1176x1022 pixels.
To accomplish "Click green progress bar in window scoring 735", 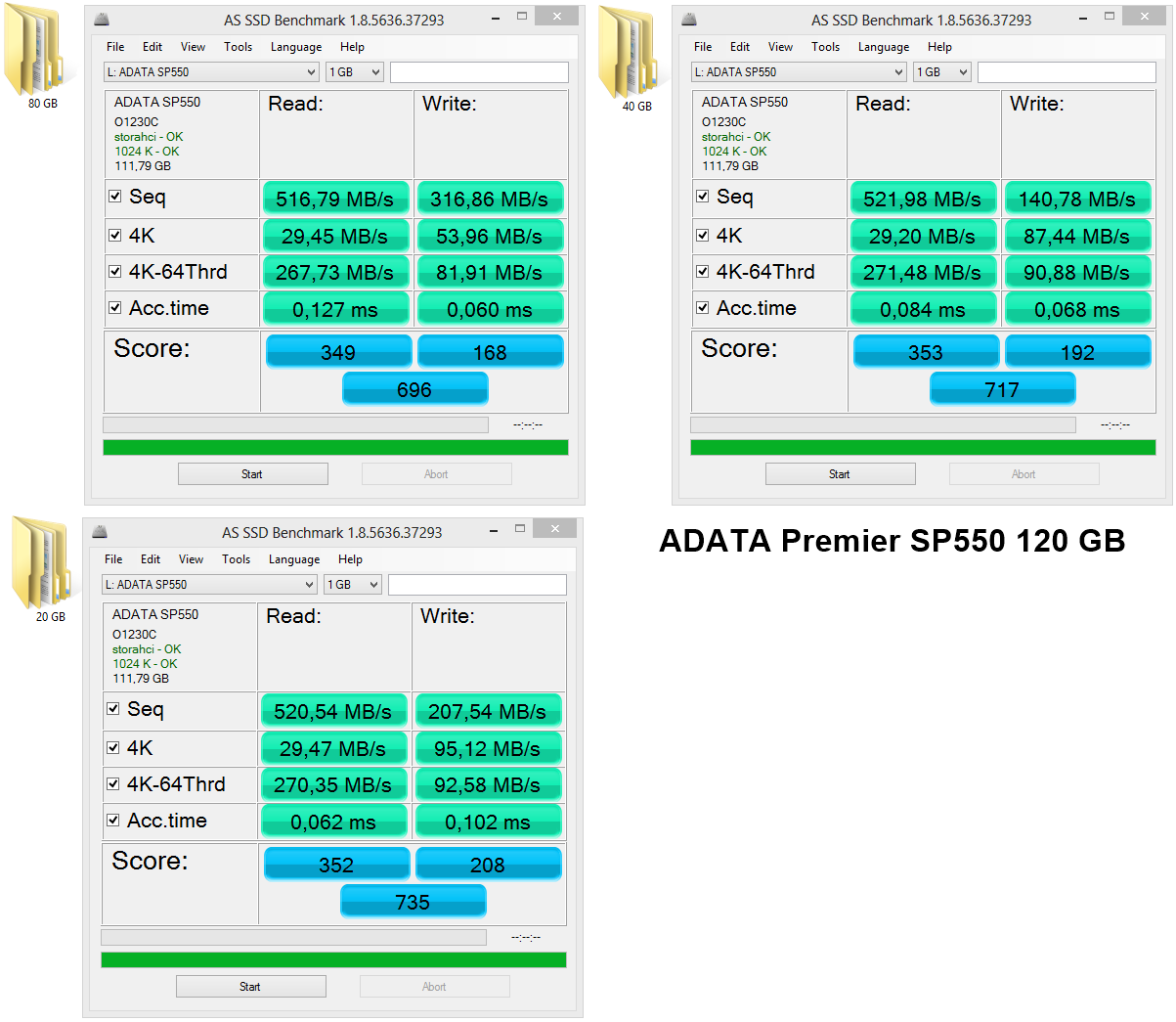I will [x=333, y=960].
